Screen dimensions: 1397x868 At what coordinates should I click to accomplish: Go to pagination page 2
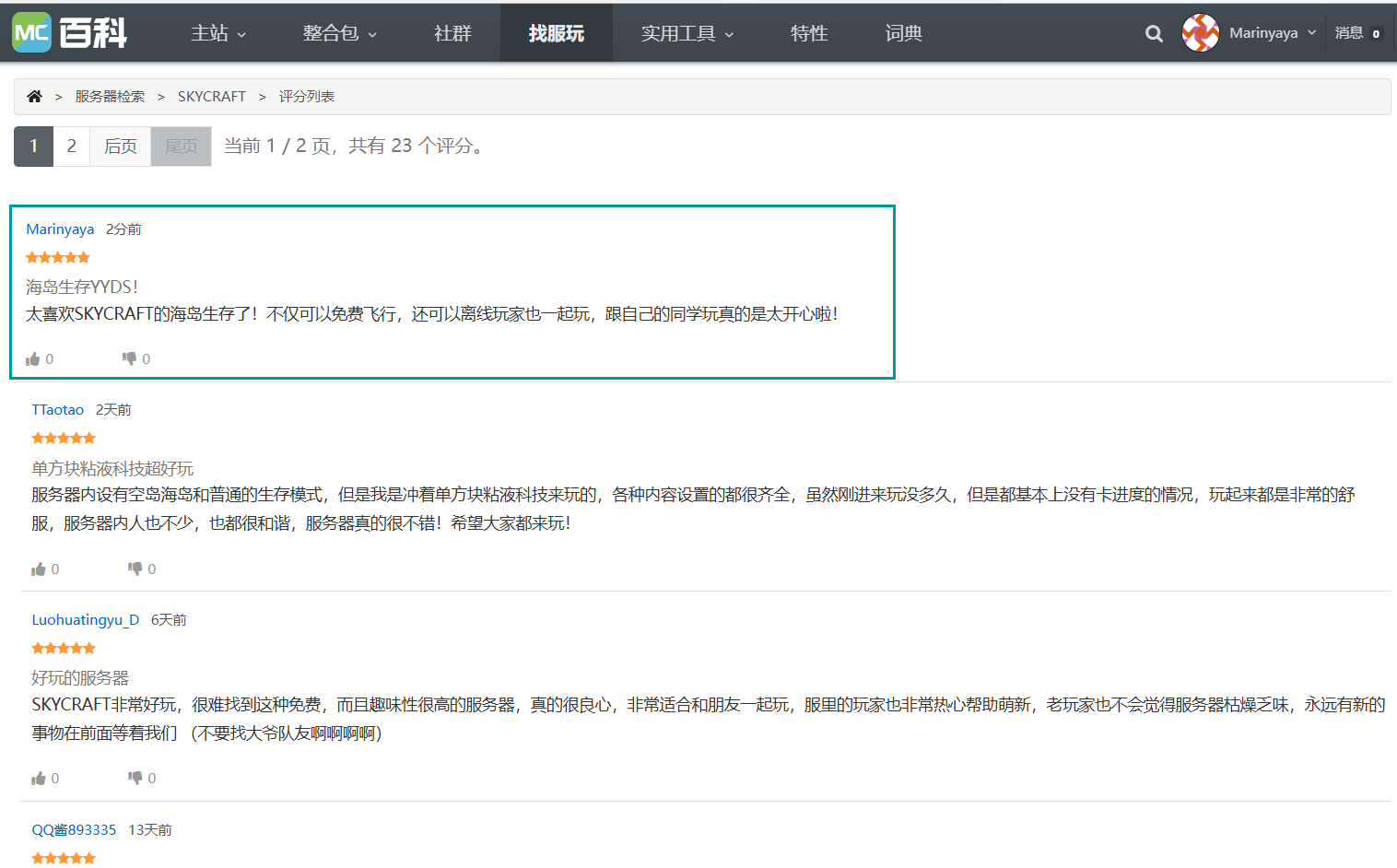[72, 147]
